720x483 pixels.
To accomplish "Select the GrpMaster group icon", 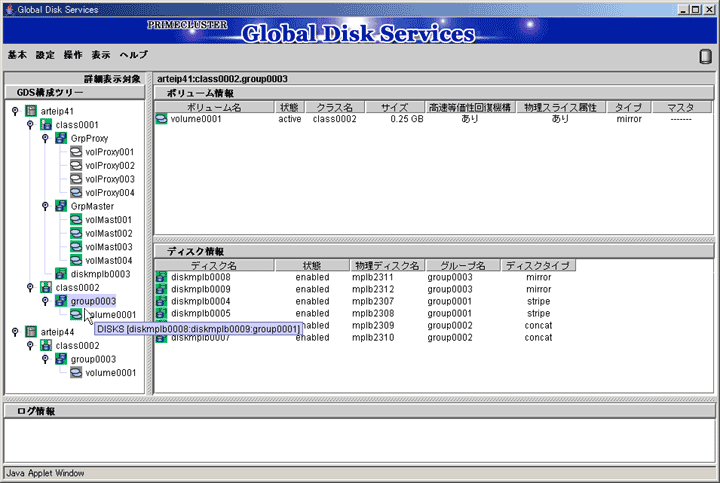I will 61,206.
